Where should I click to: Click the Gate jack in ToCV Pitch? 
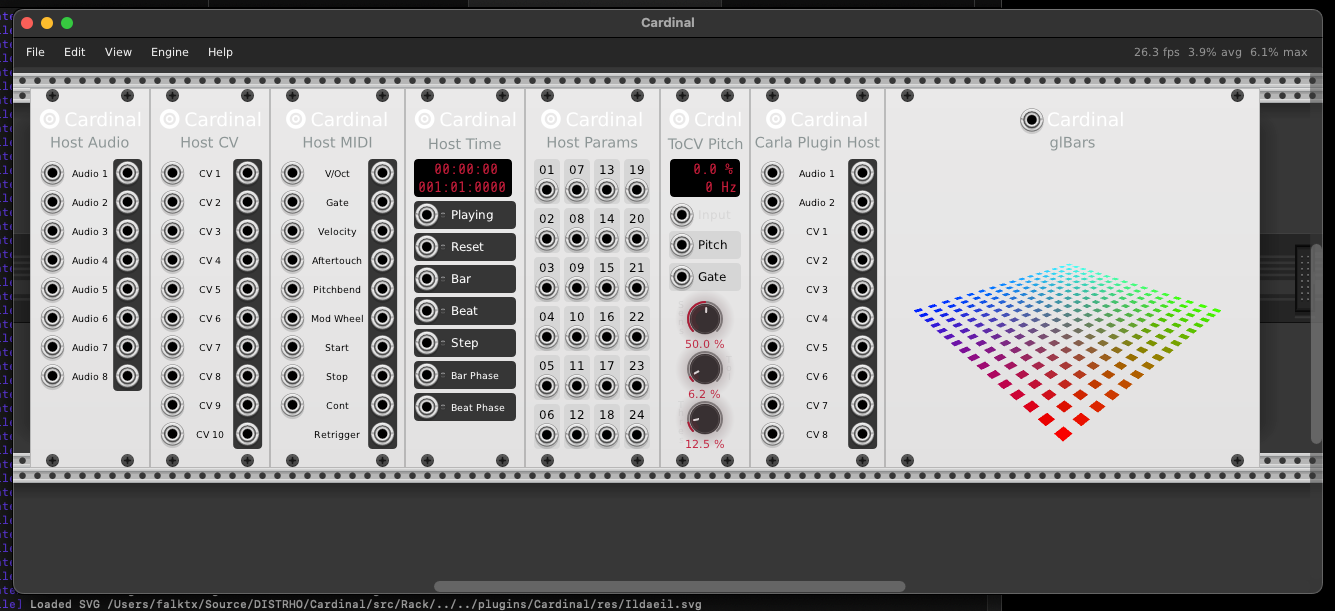682,277
